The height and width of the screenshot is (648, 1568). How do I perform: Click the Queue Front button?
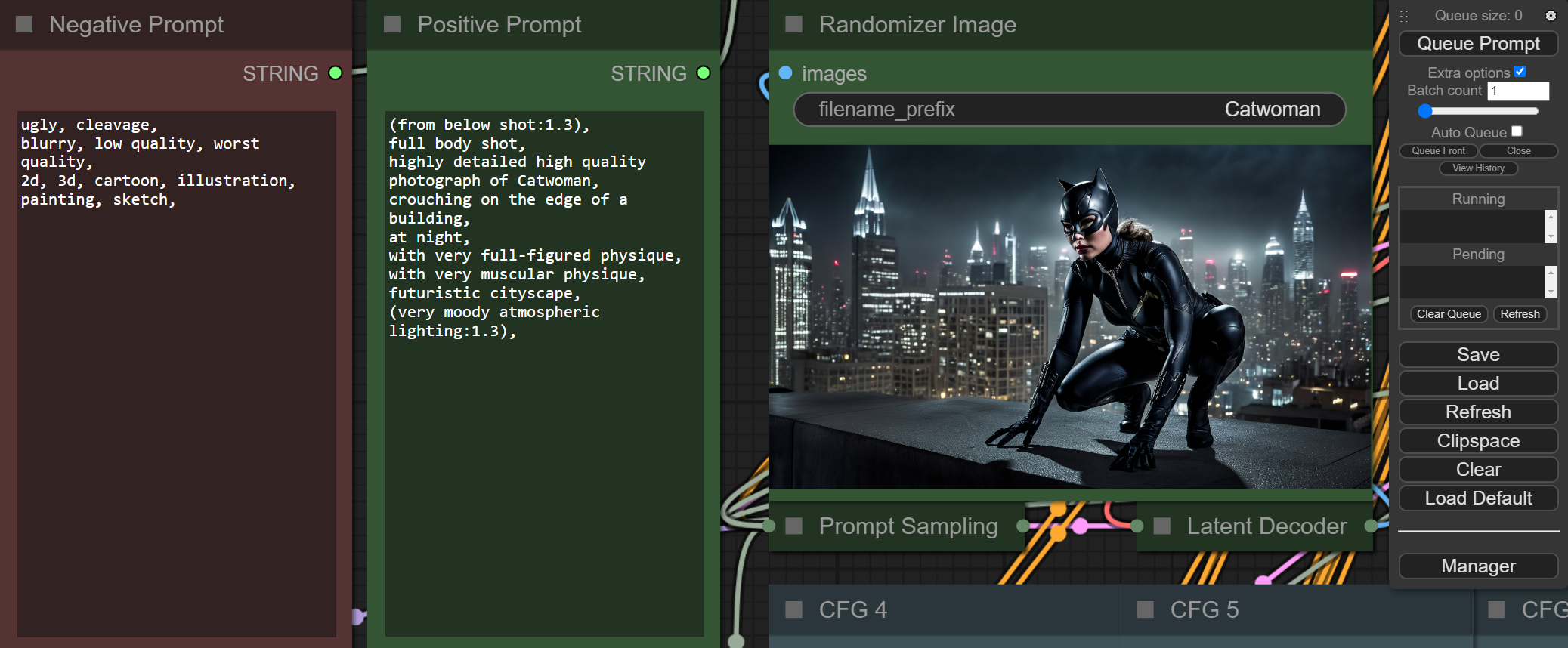click(x=1438, y=151)
